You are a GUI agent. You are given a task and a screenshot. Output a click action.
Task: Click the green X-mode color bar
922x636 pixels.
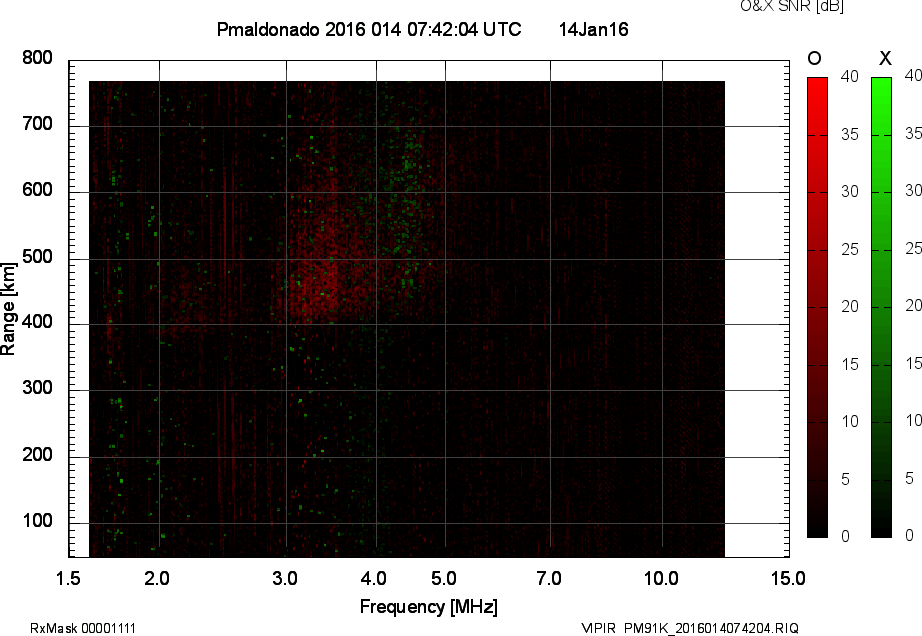tap(881, 307)
